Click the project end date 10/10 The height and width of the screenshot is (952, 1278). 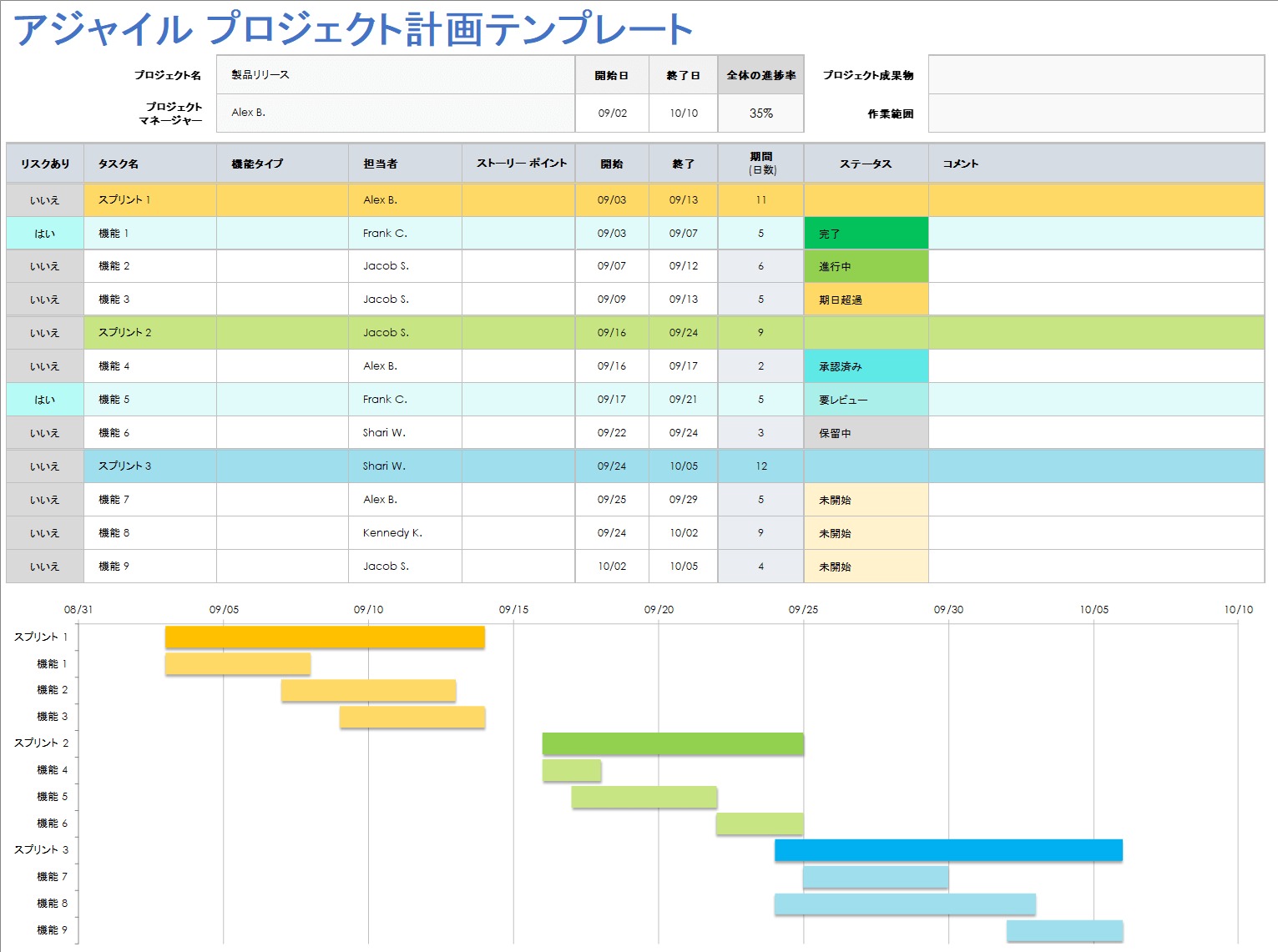(x=684, y=113)
